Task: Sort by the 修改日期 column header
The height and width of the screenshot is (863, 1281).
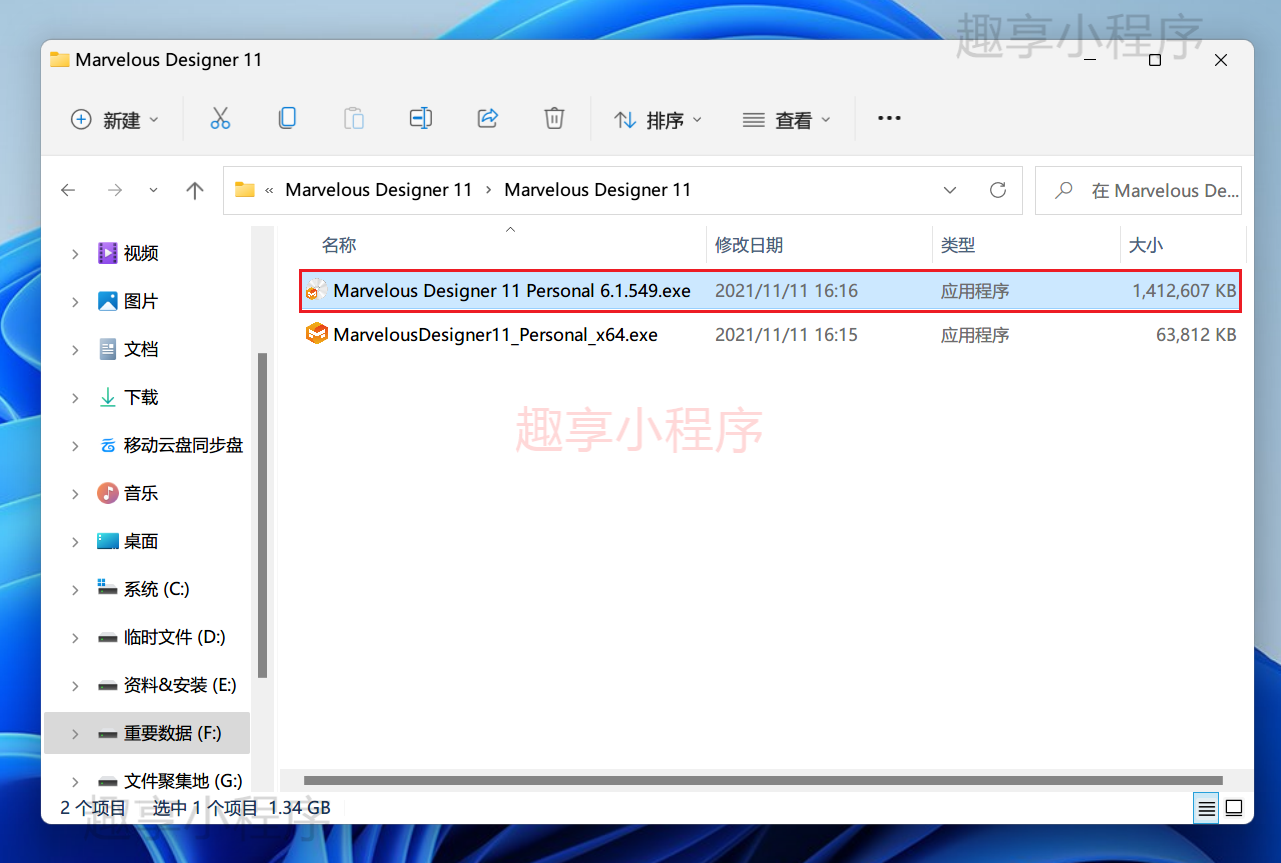Action: [x=749, y=245]
